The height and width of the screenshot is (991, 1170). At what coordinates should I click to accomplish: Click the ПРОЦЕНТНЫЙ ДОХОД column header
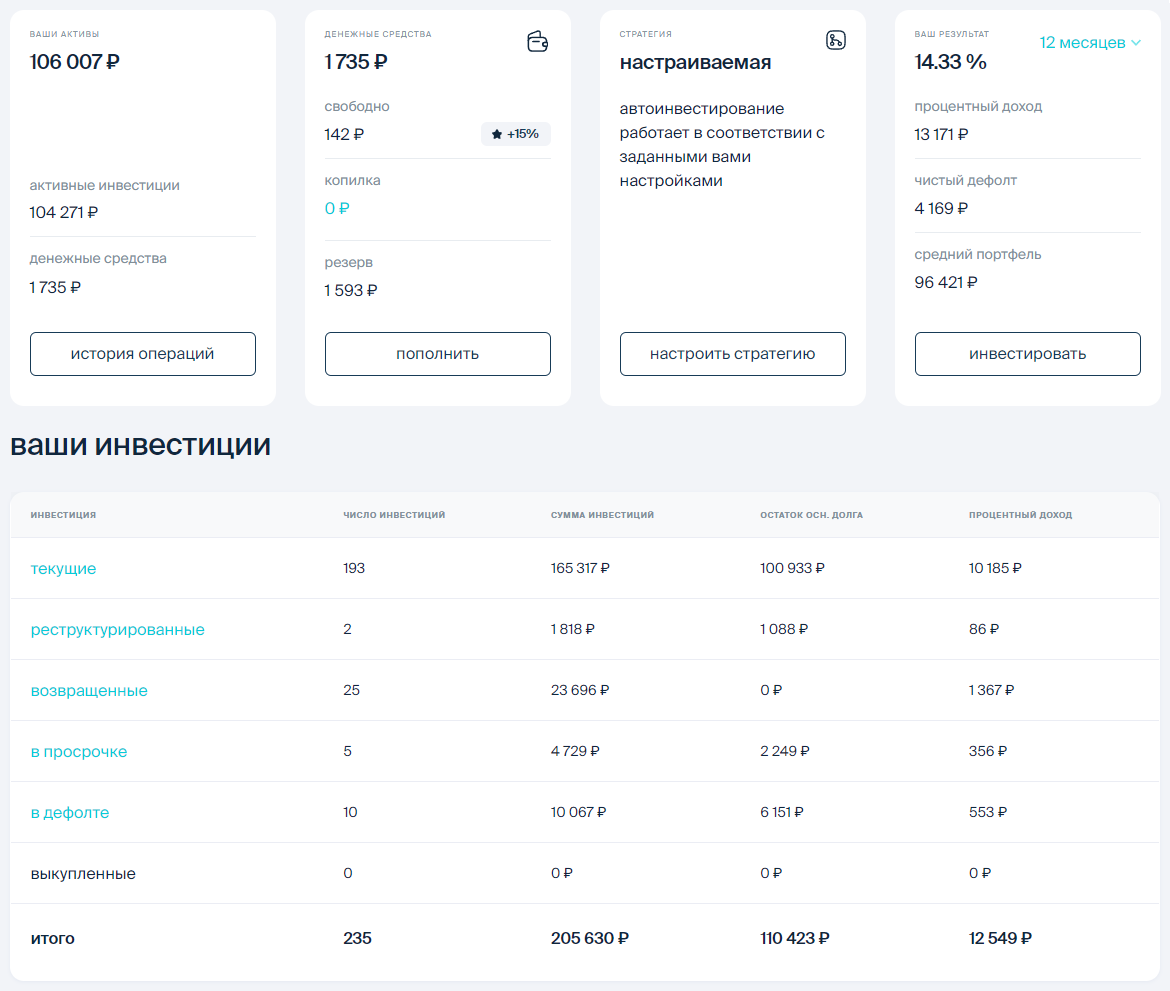click(x=1020, y=515)
